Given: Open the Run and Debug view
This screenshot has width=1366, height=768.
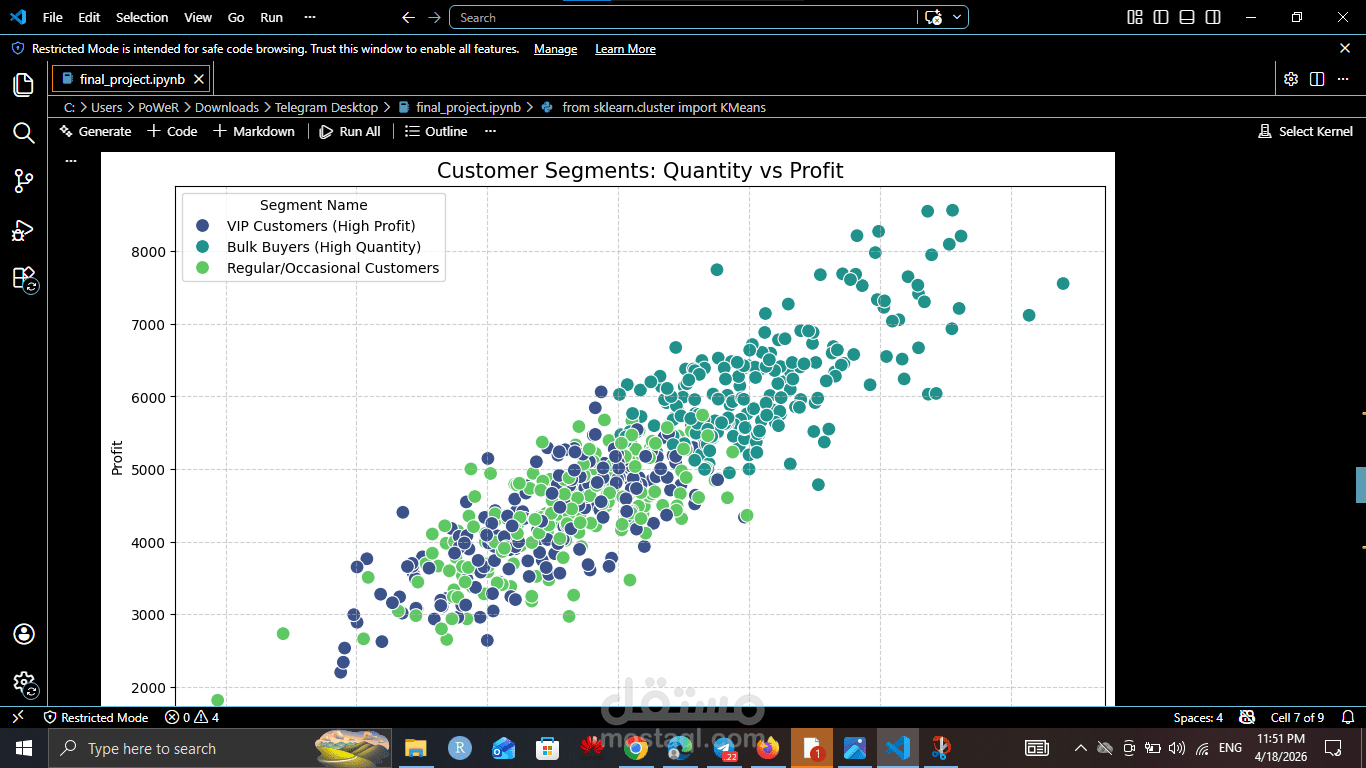Looking at the screenshot, I should point(23,230).
